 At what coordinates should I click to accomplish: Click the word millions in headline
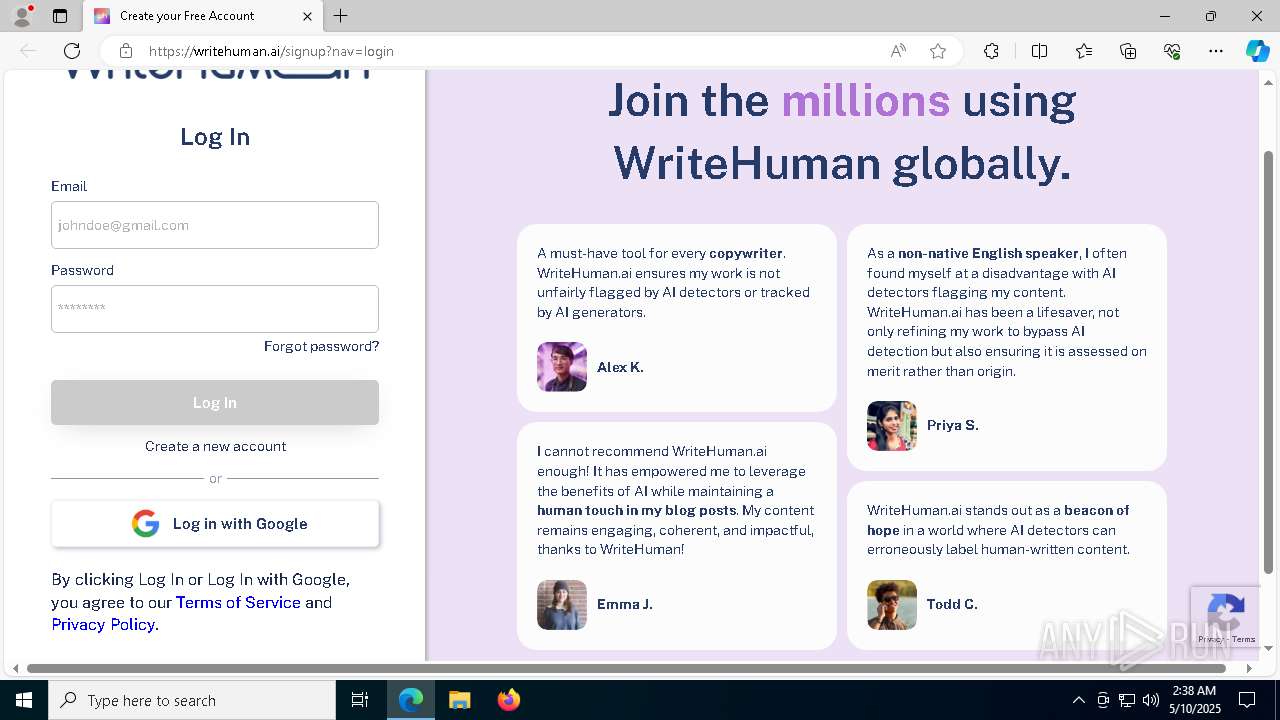tap(865, 100)
